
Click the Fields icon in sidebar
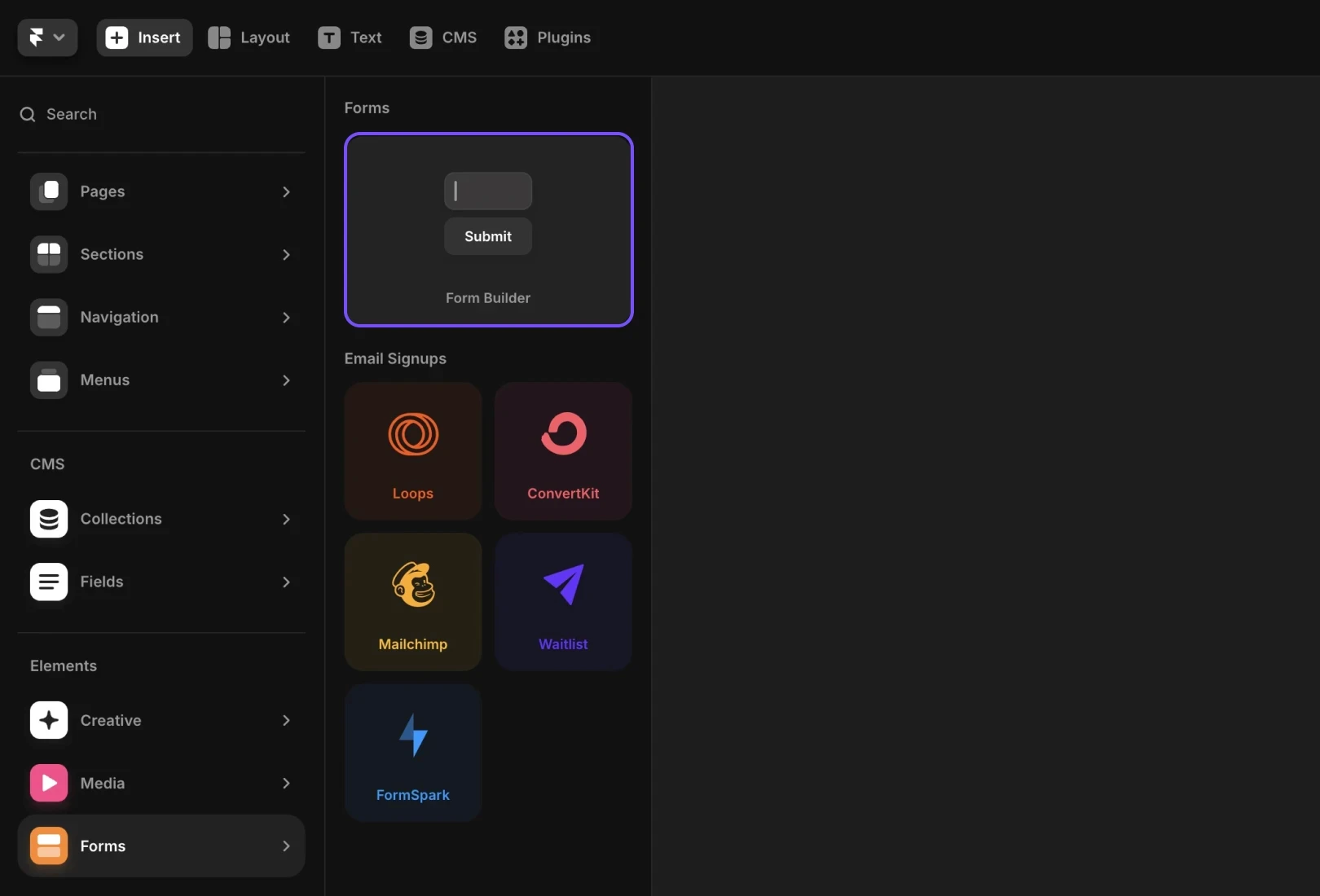[x=49, y=582]
